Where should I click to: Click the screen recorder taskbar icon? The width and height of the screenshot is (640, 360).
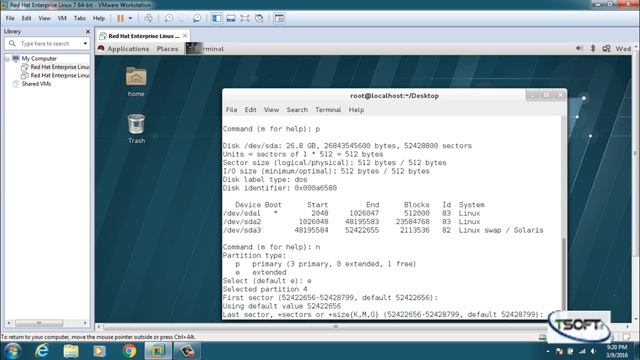(187, 351)
